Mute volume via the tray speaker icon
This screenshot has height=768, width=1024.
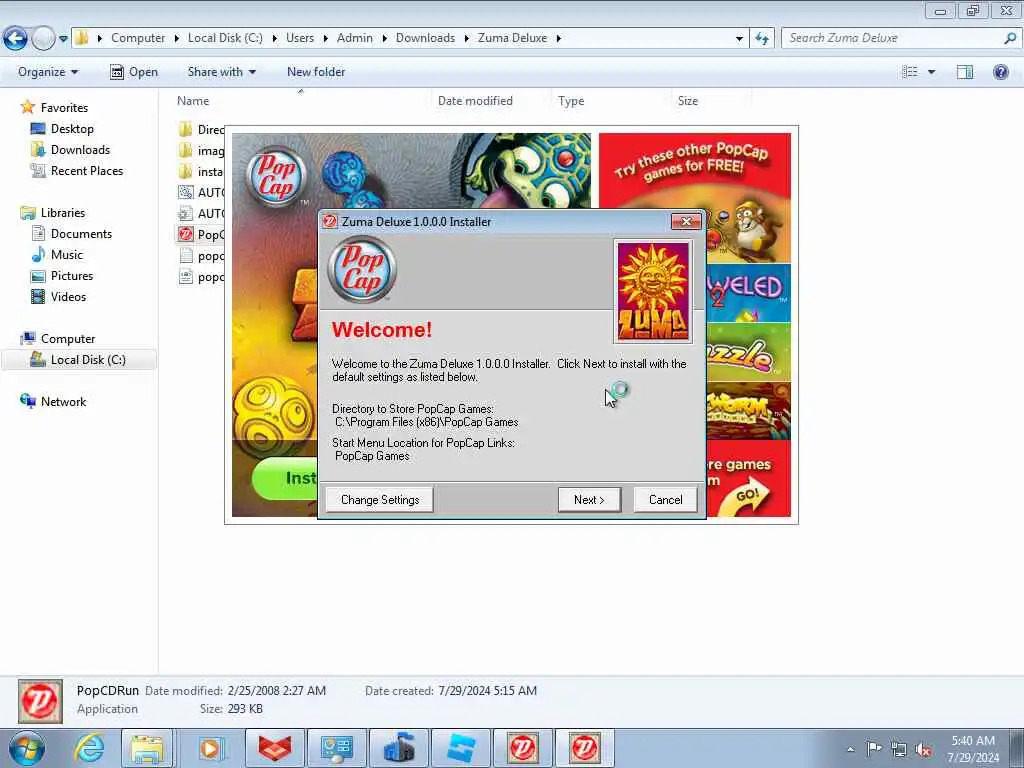click(x=923, y=749)
